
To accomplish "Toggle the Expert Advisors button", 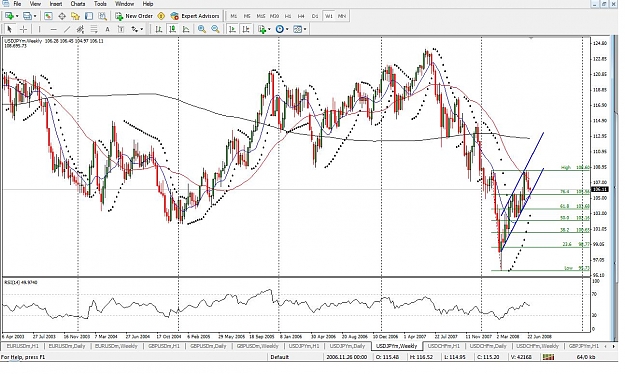I will (x=195, y=16).
